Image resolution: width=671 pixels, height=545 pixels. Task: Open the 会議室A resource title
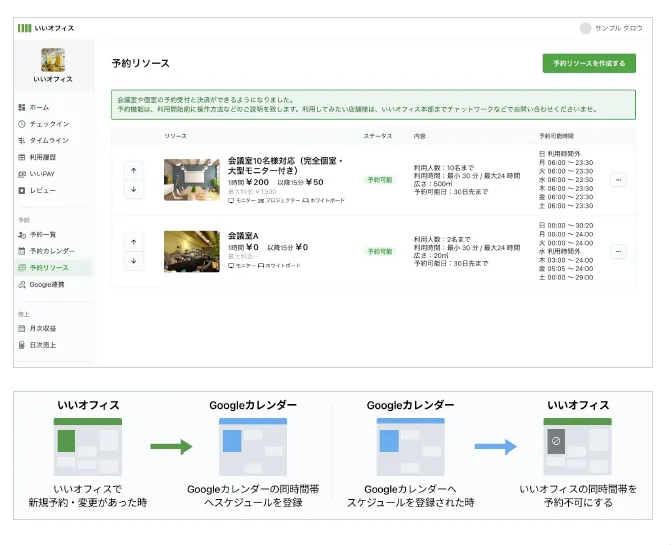[243, 236]
